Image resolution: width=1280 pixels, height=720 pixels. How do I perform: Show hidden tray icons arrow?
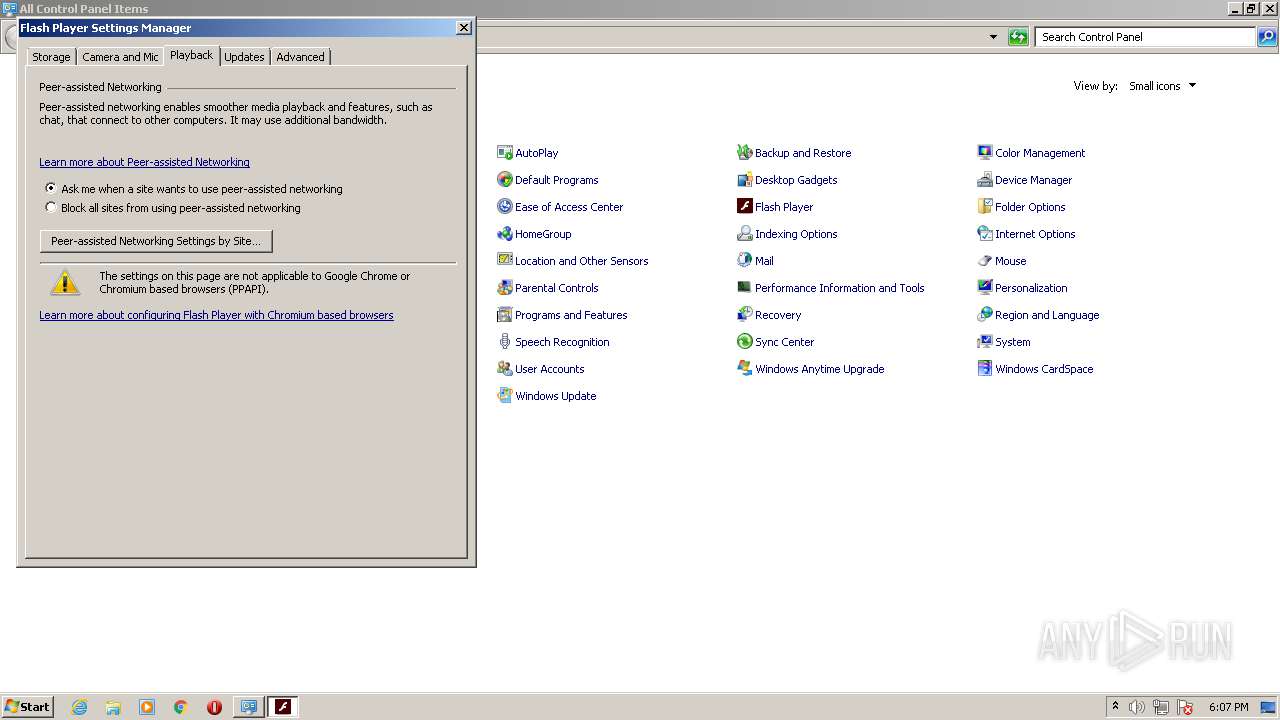tap(1115, 706)
